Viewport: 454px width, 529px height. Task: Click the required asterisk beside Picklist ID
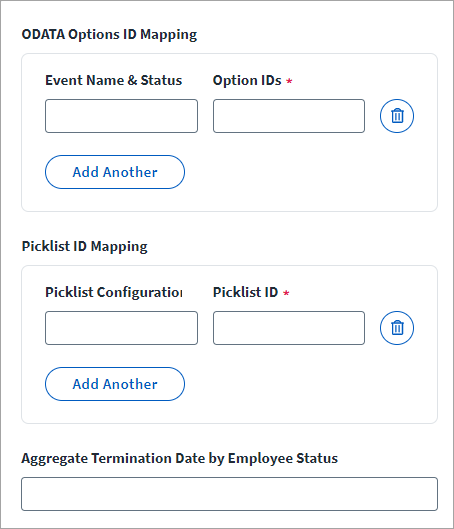click(286, 293)
